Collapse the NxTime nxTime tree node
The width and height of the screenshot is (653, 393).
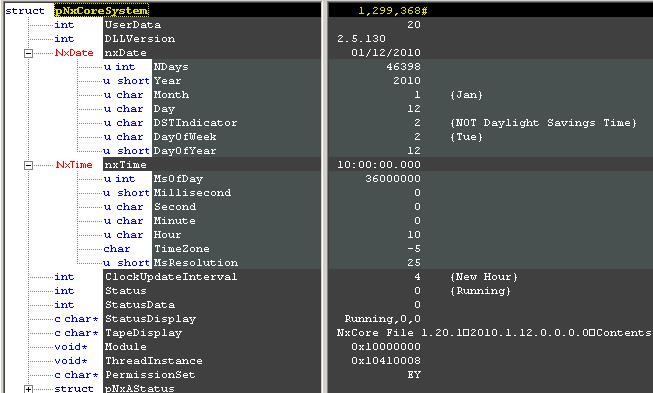pyautogui.click(x=28, y=165)
